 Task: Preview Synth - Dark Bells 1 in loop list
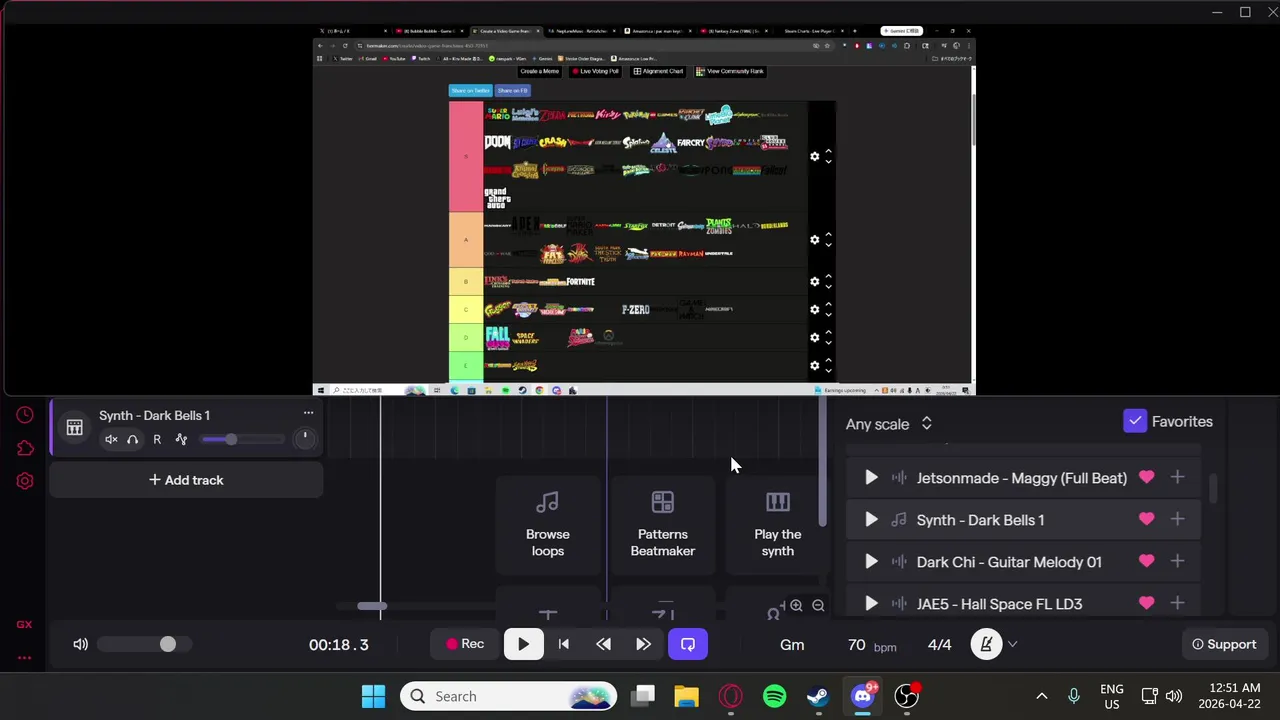pyautogui.click(x=871, y=520)
